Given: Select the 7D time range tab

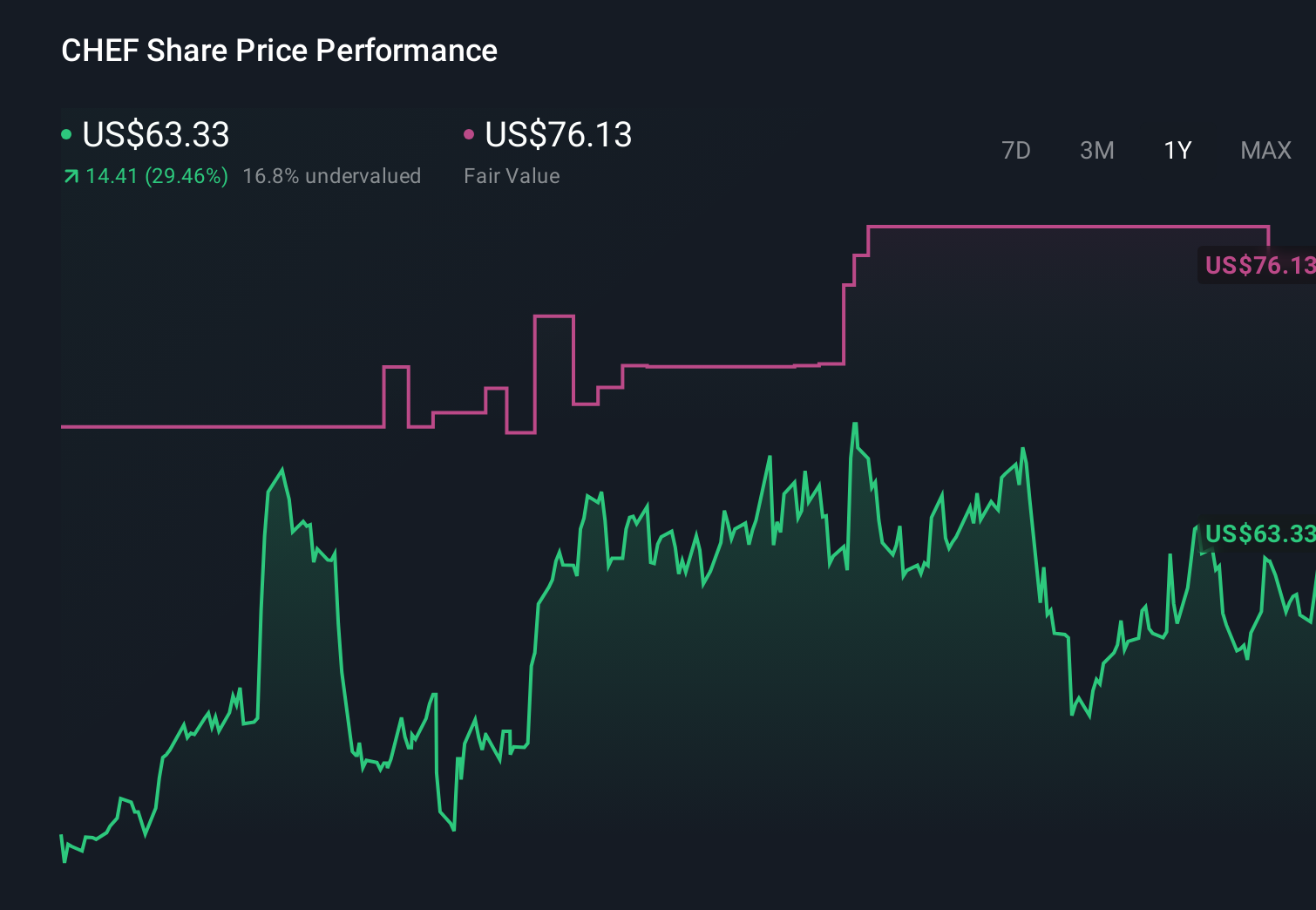Looking at the screenshot, I should tap(1016, 150).
